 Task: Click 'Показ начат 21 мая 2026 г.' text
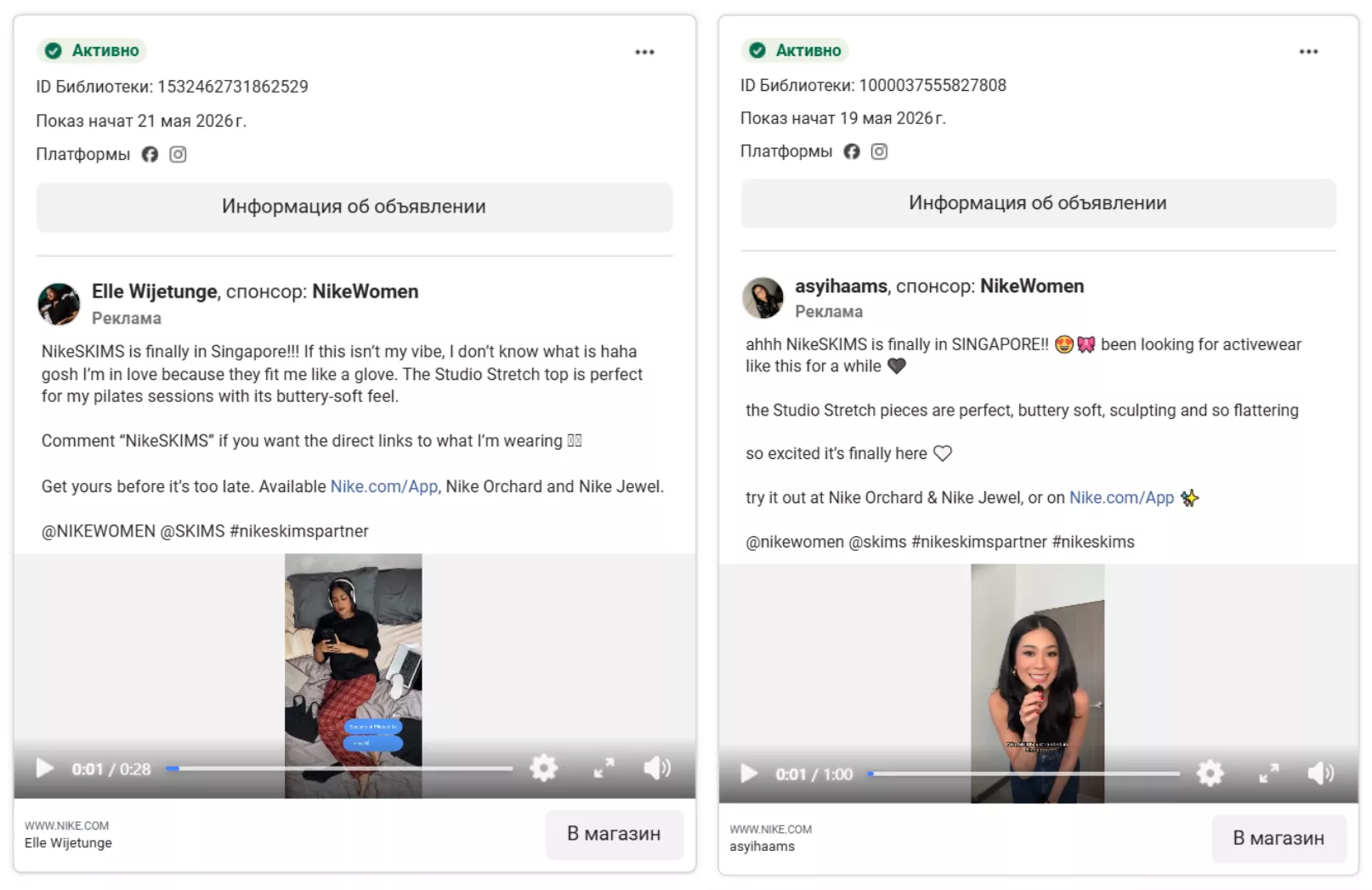[x=141, y=121]
